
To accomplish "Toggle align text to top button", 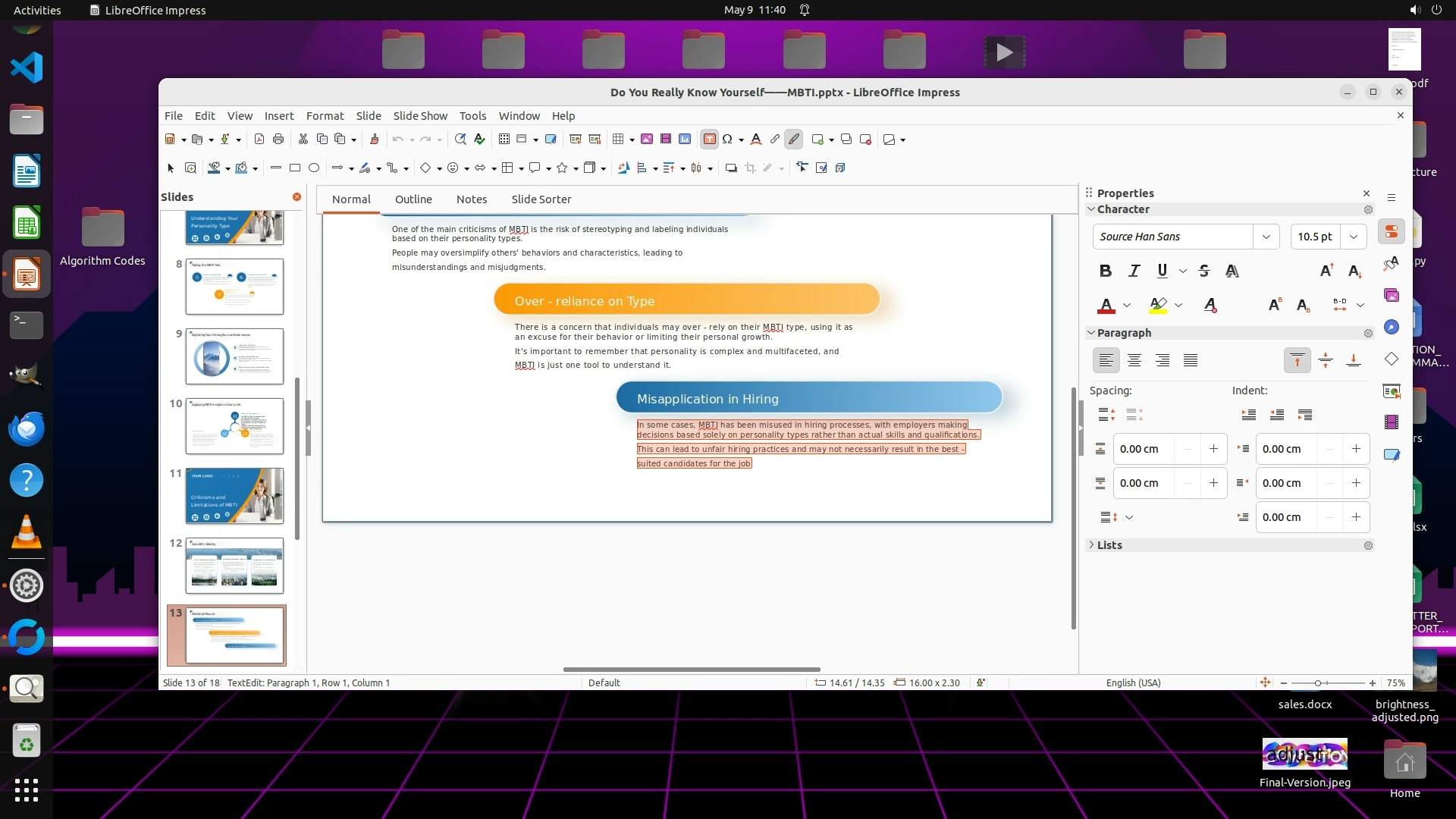I will 1297,360.
